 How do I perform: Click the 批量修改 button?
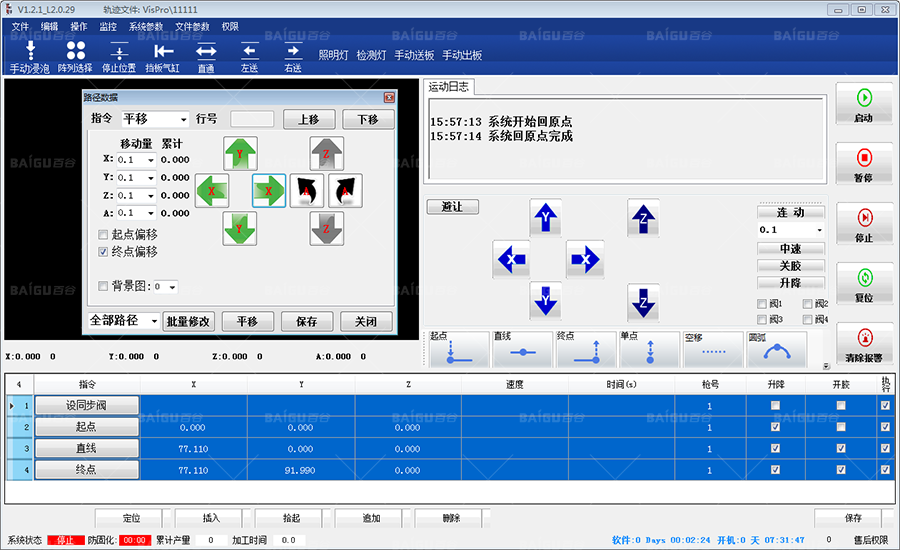[188, 322]
